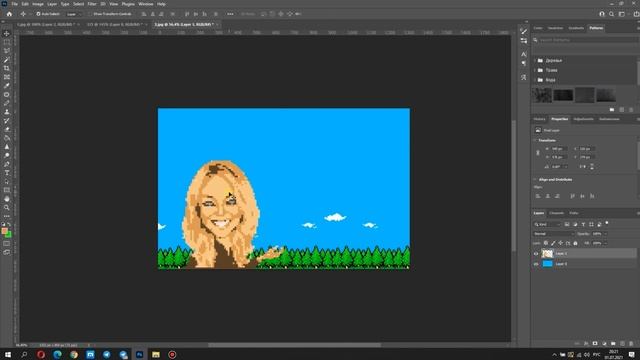Click the blue layer thumbnail
This screenshot has height=360, width=640.
[x=547, y=264]
